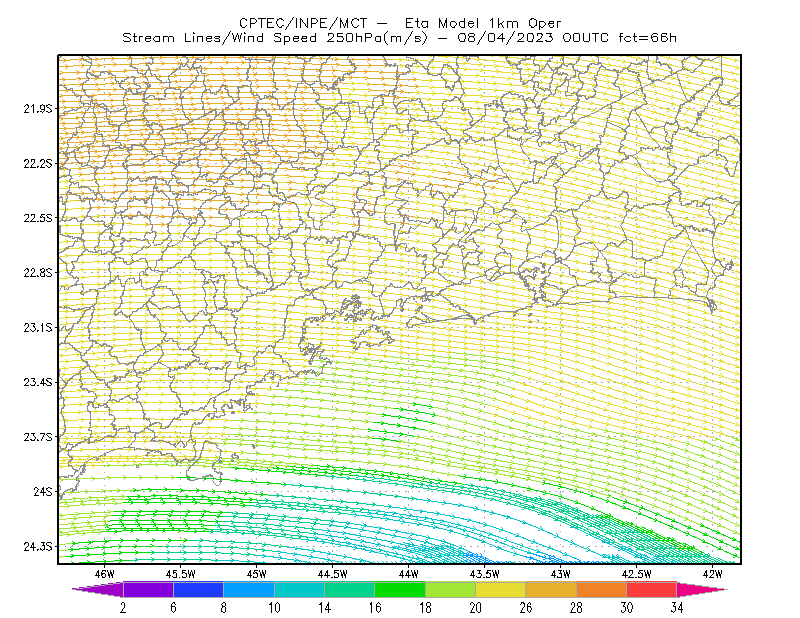
Task: Click the 21.9S latitude axis label
Action: [x=38, y=109]
